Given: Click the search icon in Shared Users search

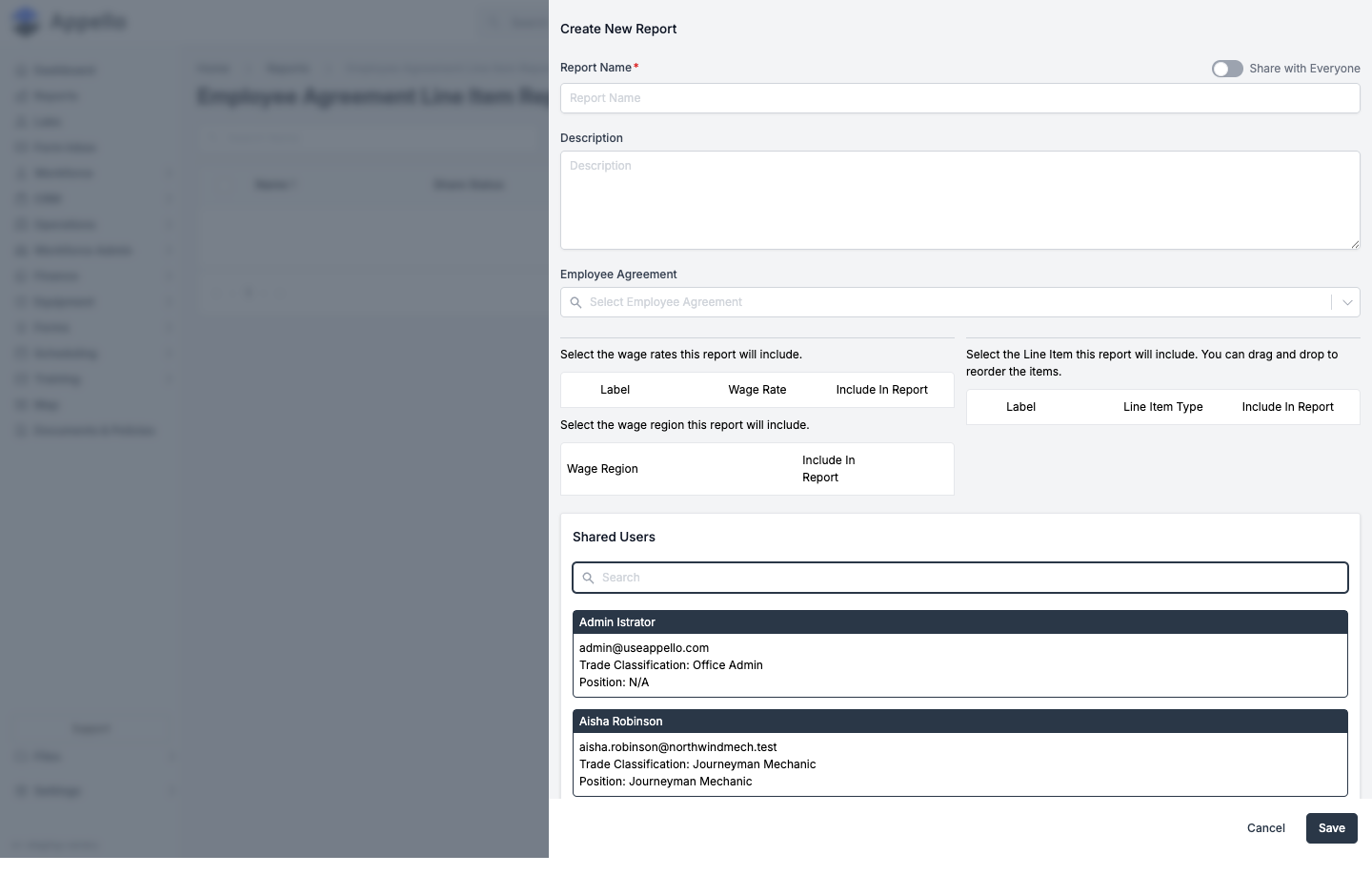Looking at the screenshot, I should pos(588,578).
